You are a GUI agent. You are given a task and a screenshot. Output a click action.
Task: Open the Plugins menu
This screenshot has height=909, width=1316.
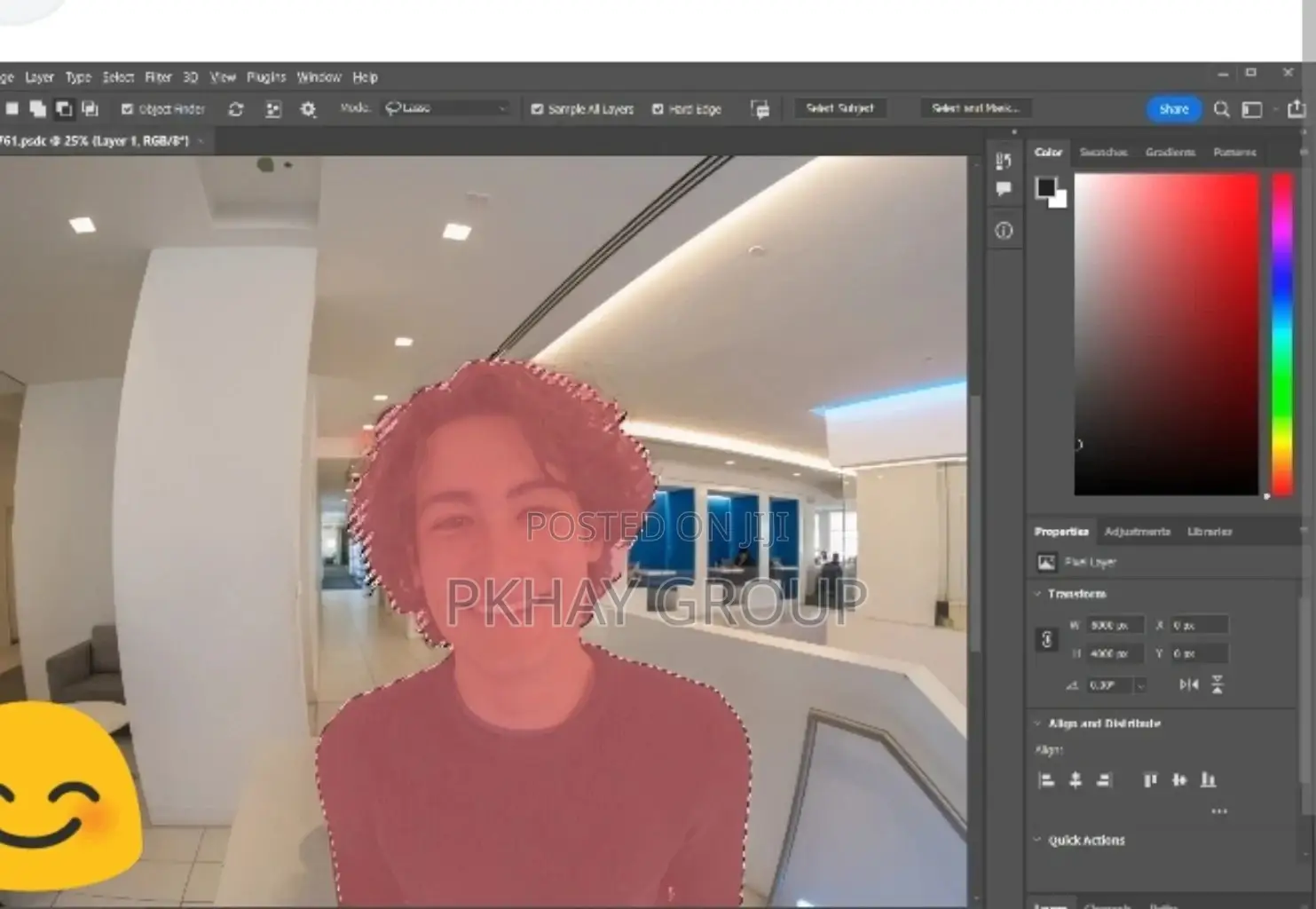[x=266, y=77]
